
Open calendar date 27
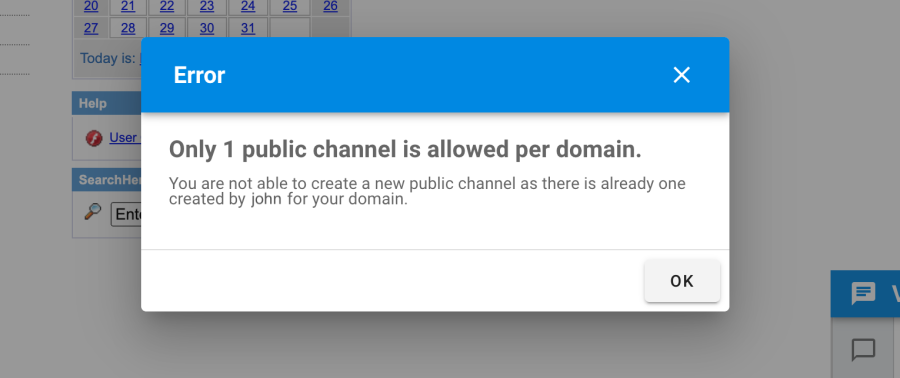pyautogui.click(x=91, y=28)
